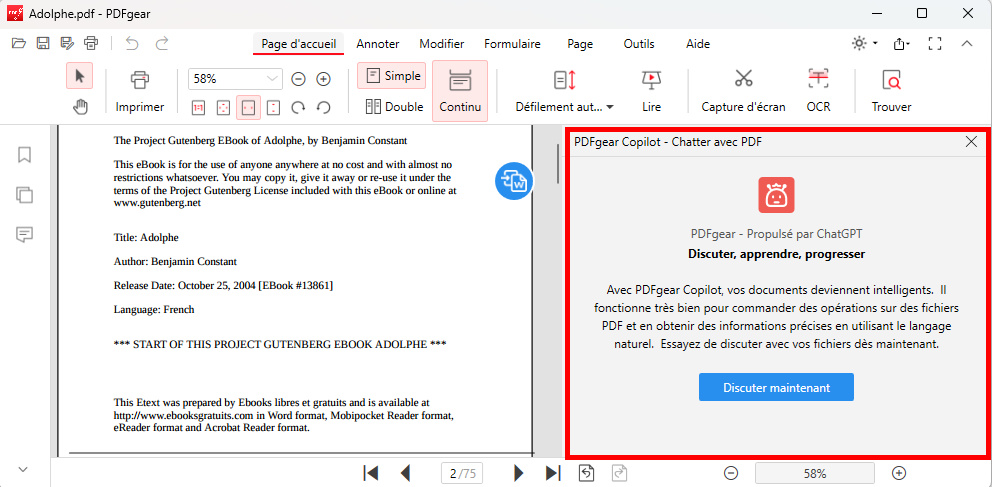Click the page number field 2/75
The image size is (992, 487).
pyautogui.click(x=462, y=472)
